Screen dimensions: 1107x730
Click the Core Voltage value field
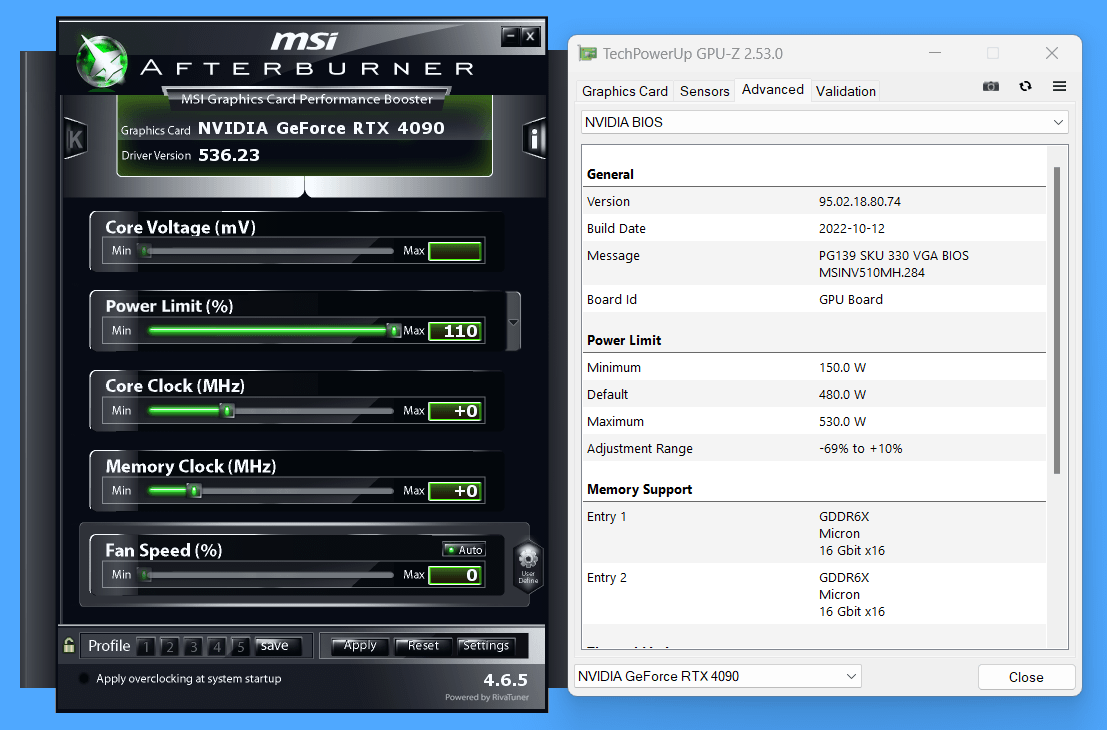[x=455, y=251]
